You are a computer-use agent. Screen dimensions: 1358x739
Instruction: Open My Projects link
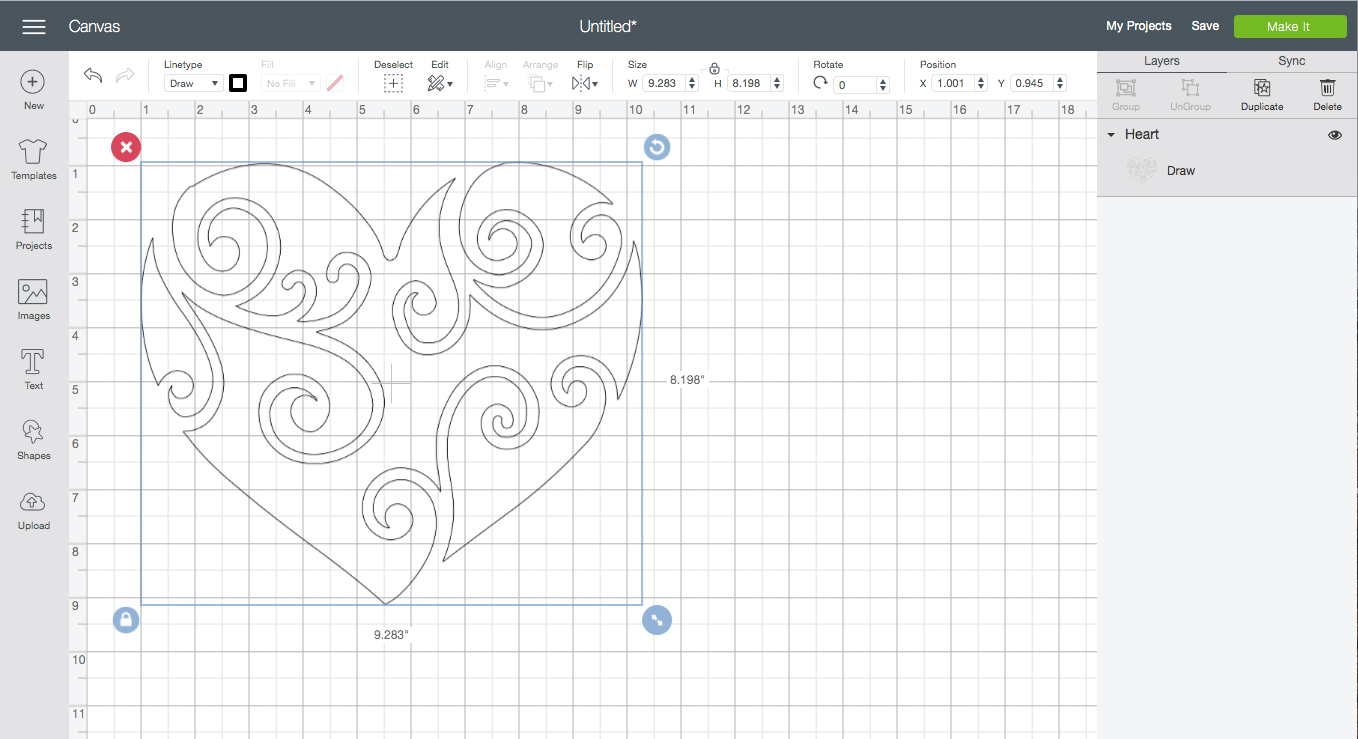[1138, 26]
